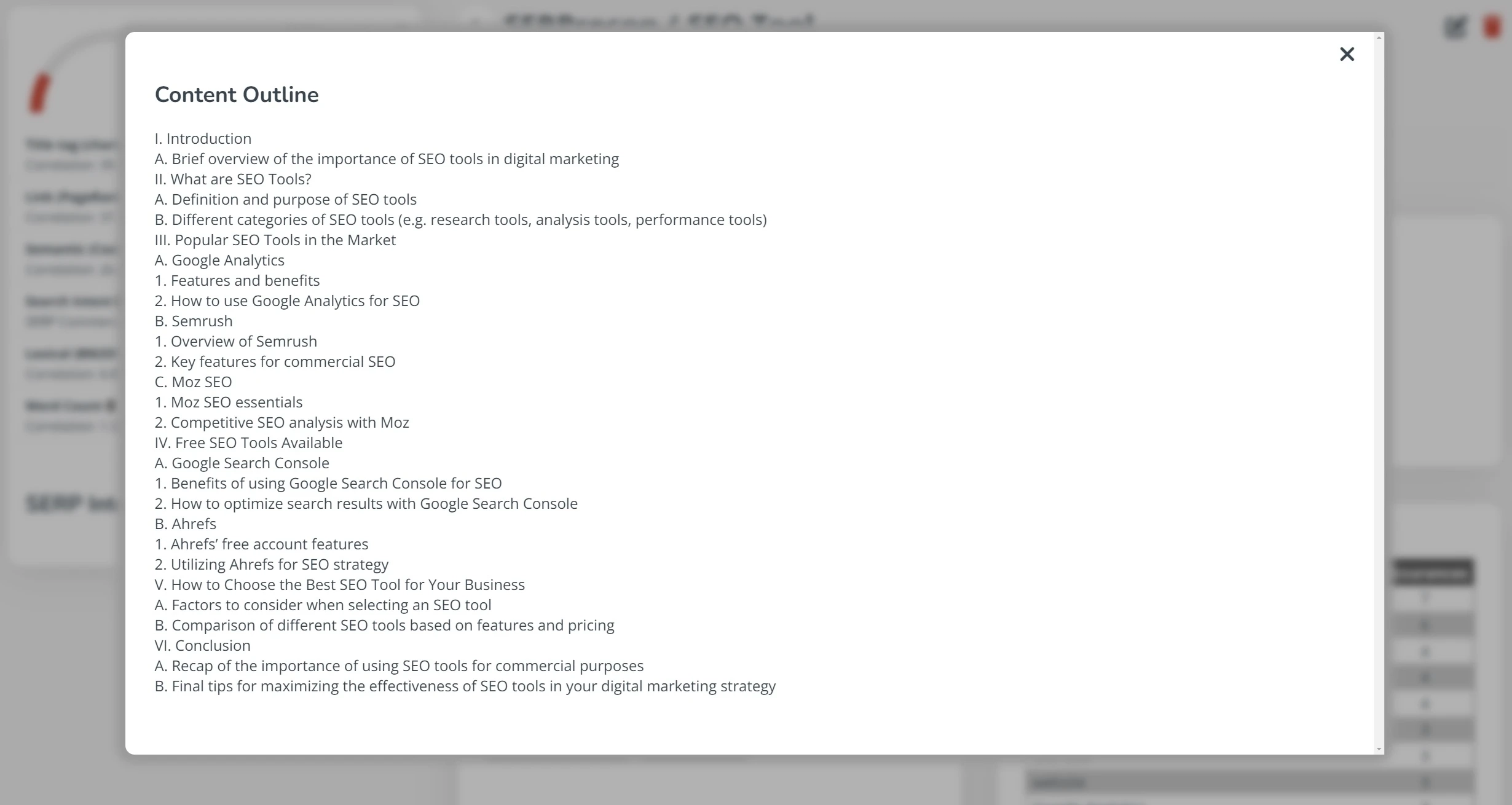Click the 'VI. Conclusion' outline line
The height and width of the screenshot is (805, 1512).
pyautogui.click(x=203, y=646)
